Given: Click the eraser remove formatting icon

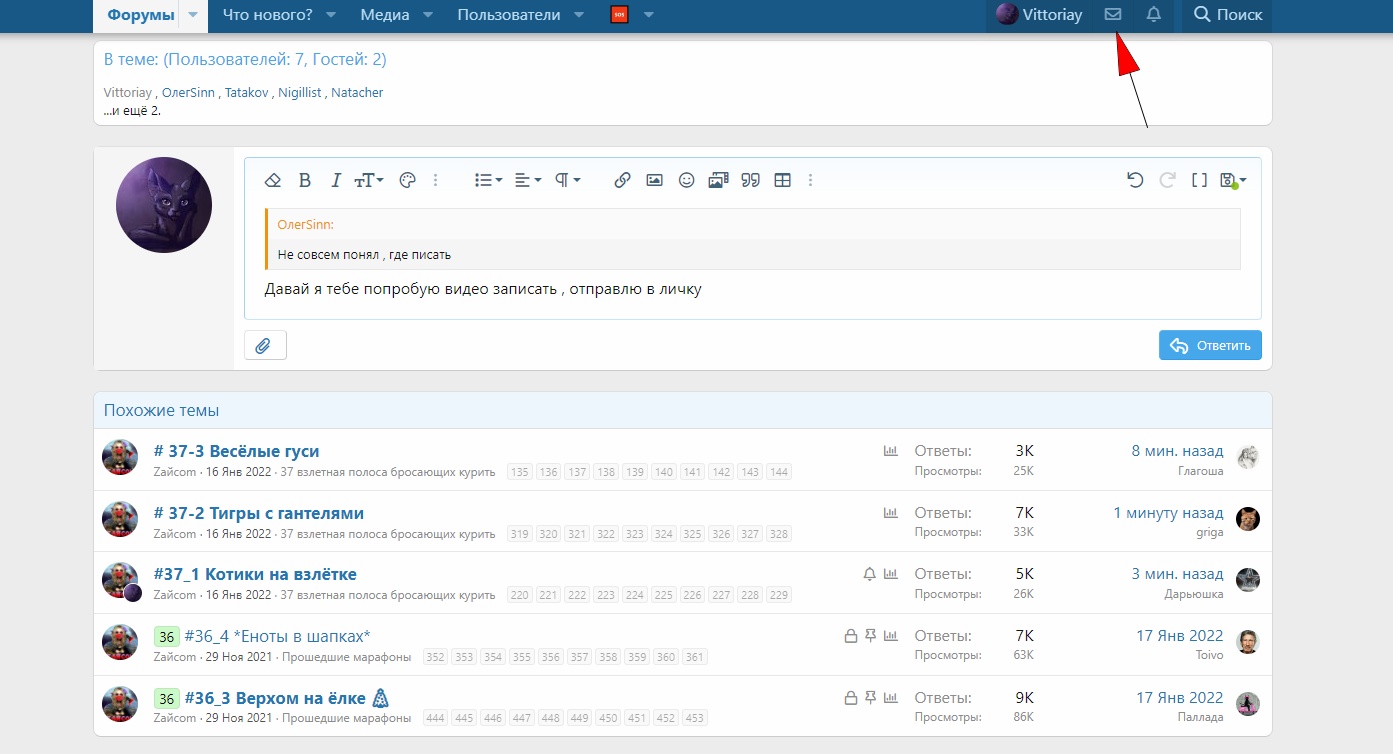Looking at the screenshot, I should pyautogui.click(x=272, y=180).
